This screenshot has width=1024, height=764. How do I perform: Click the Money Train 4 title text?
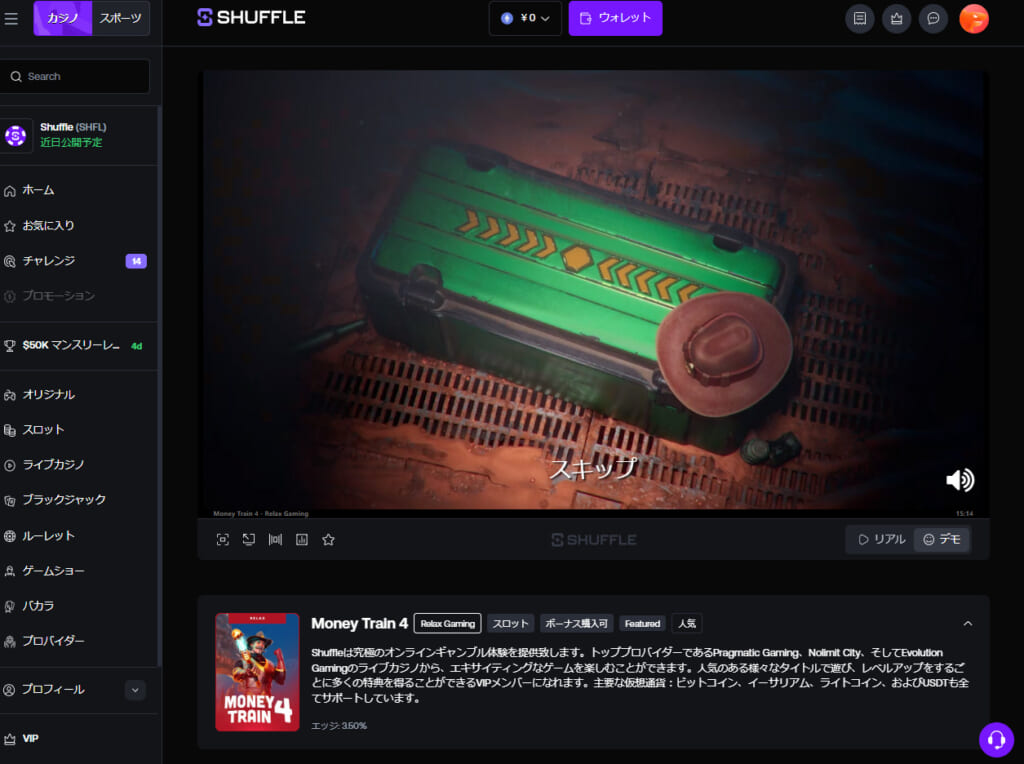click(359, 624)
